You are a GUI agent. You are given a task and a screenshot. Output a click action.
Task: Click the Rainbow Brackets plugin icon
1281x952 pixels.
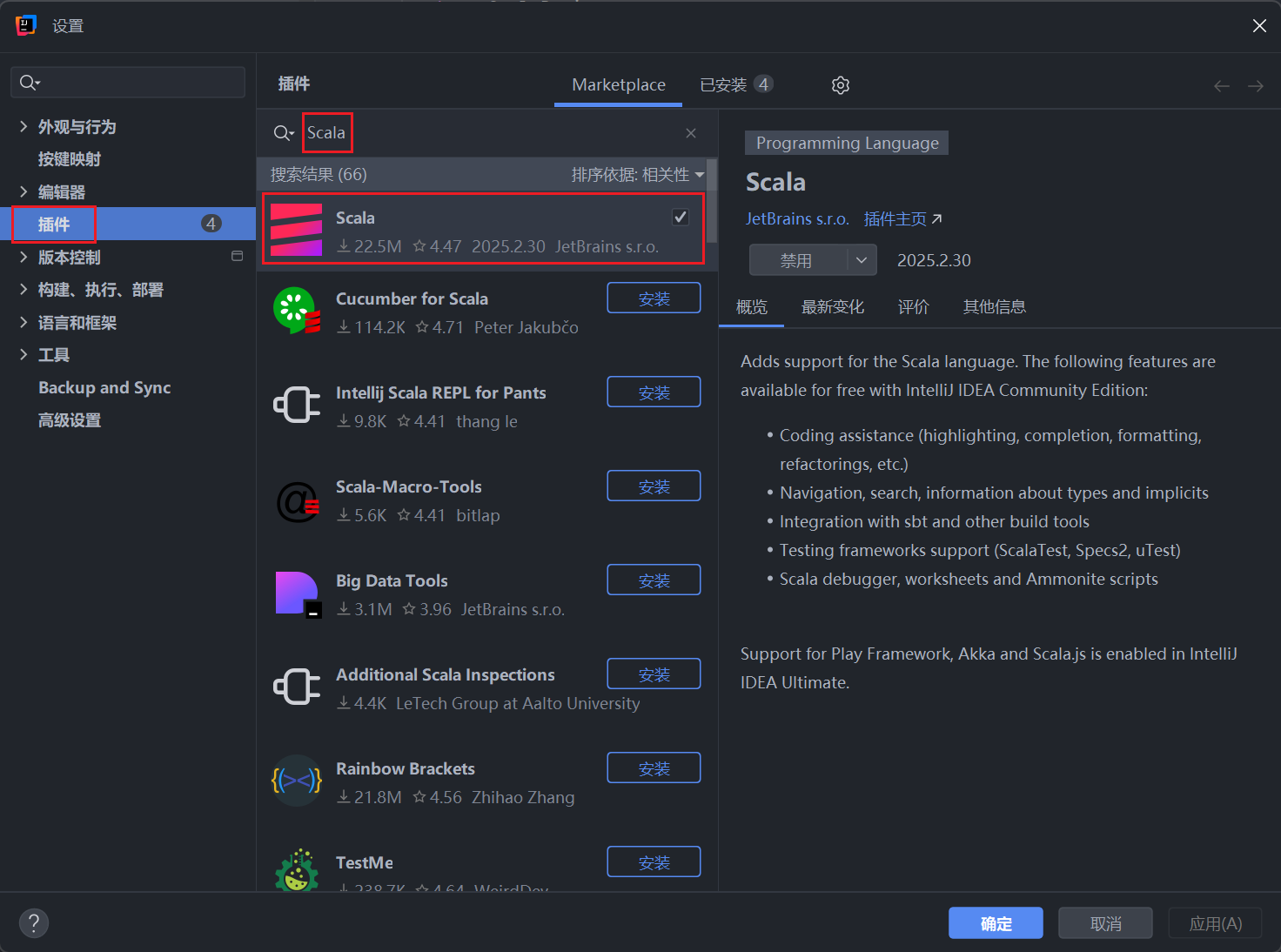click(x=297, y=781)
